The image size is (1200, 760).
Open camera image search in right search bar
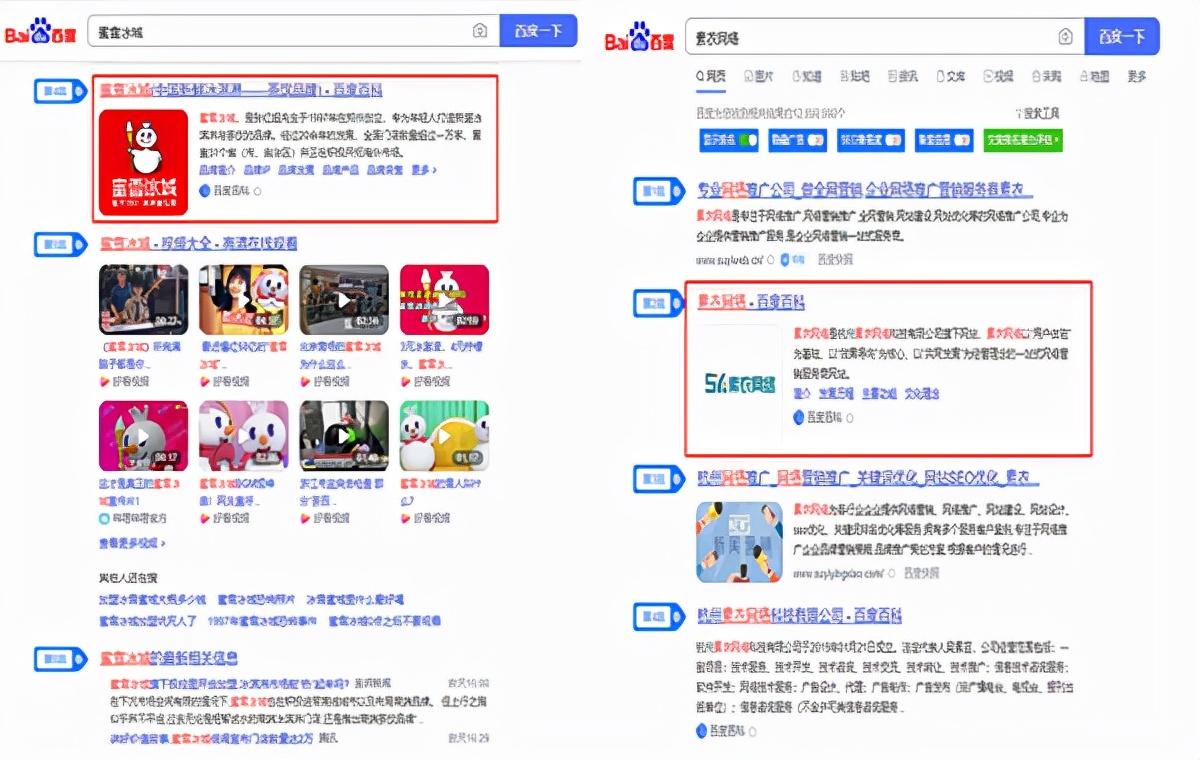click(x=1065, y=37)
